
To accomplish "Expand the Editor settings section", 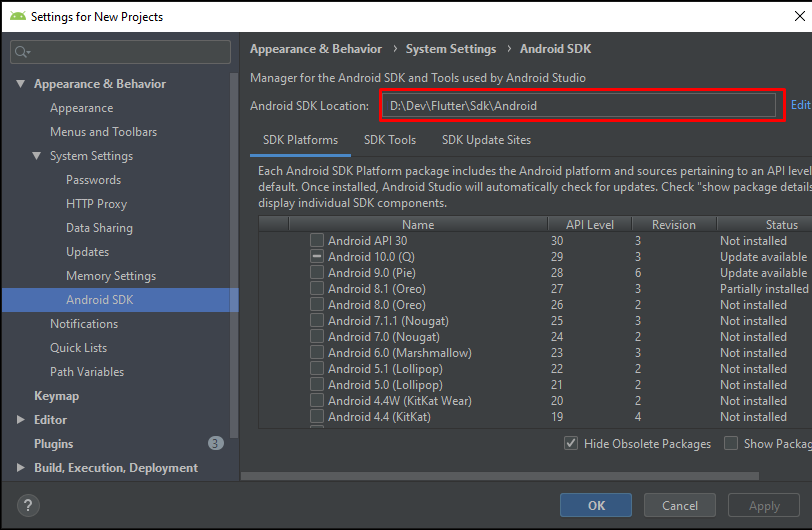I will point(21,420).
